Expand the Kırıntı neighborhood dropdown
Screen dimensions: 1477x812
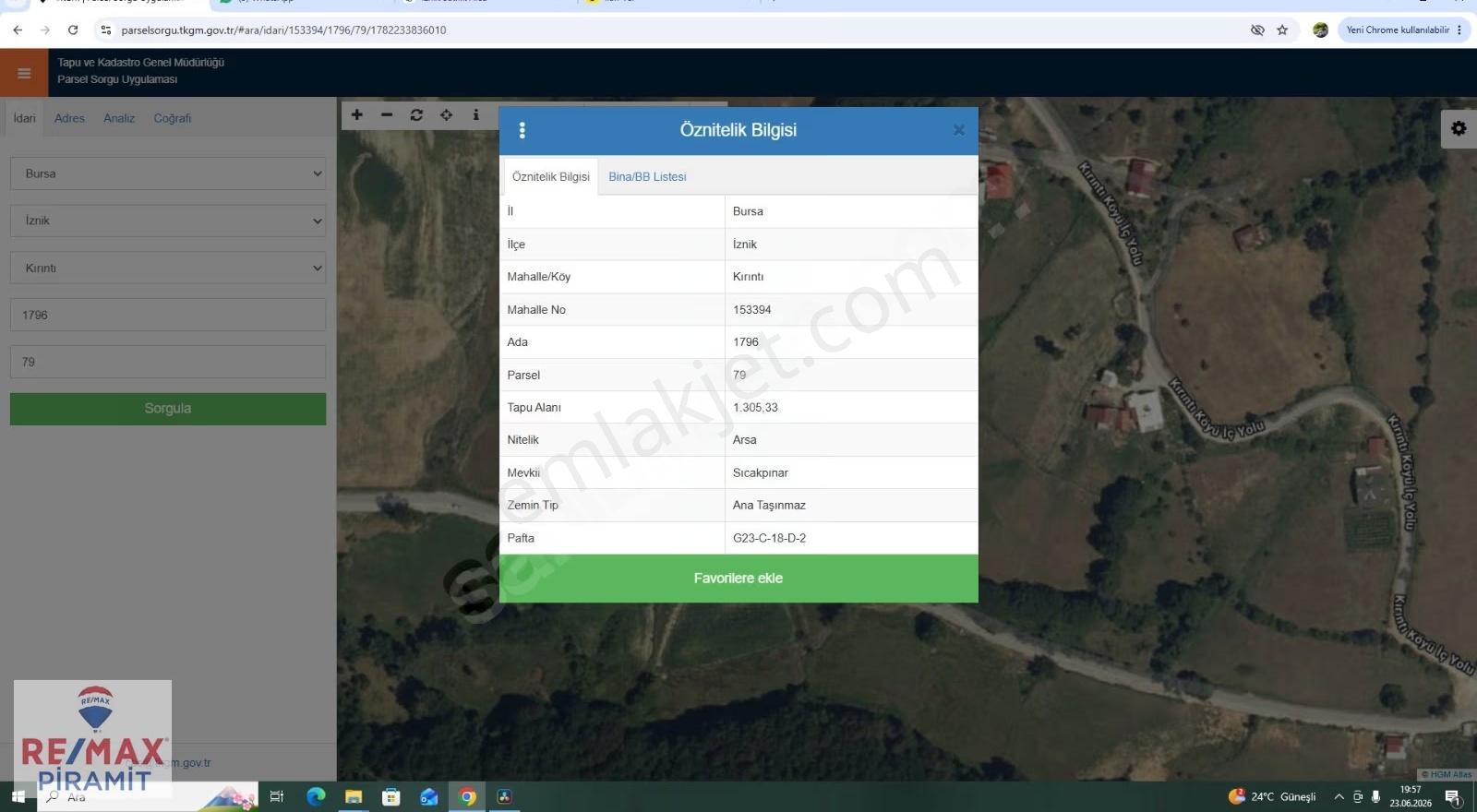tap(168, 268)
